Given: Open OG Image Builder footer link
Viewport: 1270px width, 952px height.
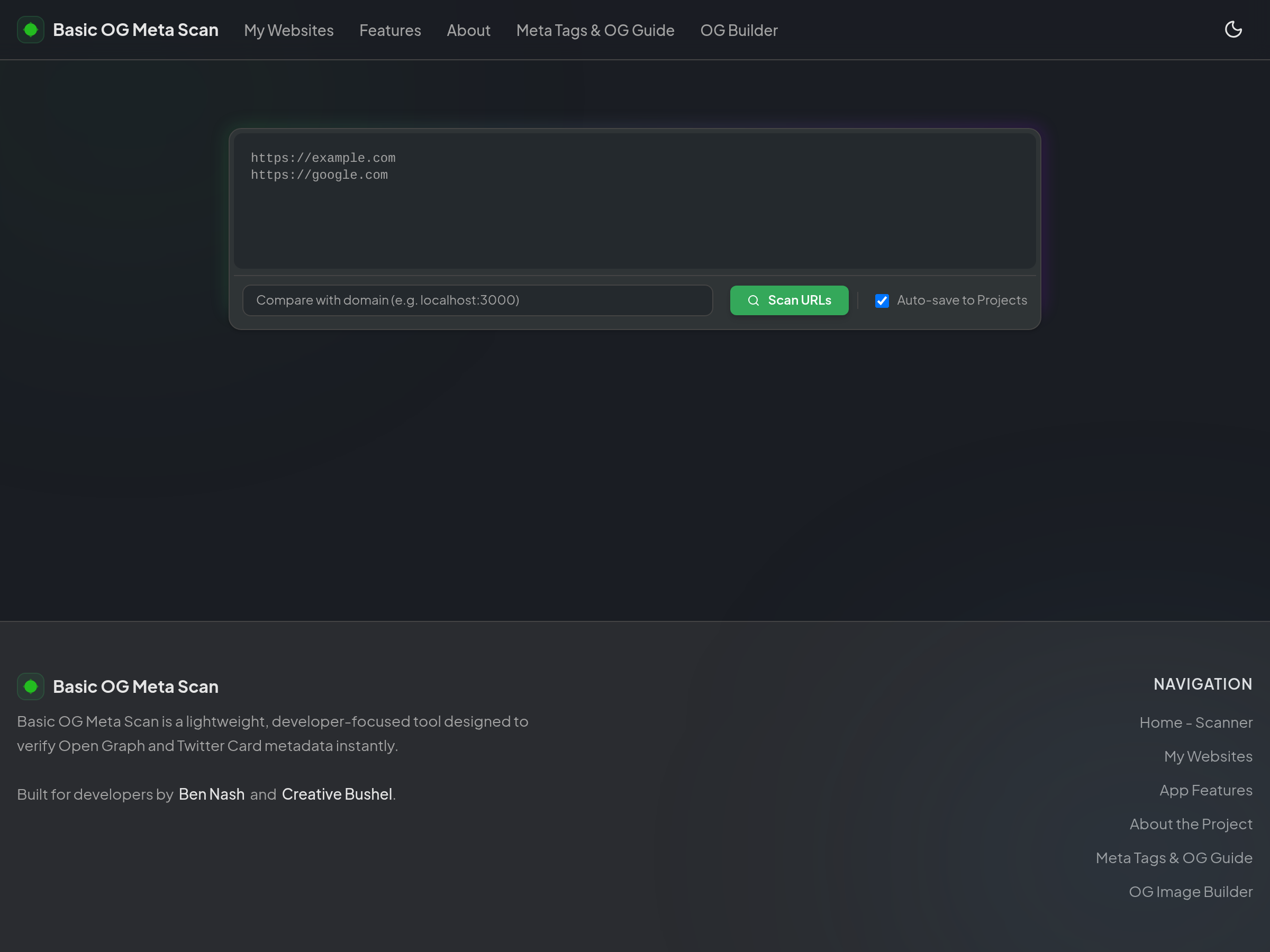Looking at the screenshot, I should 1190,892.
